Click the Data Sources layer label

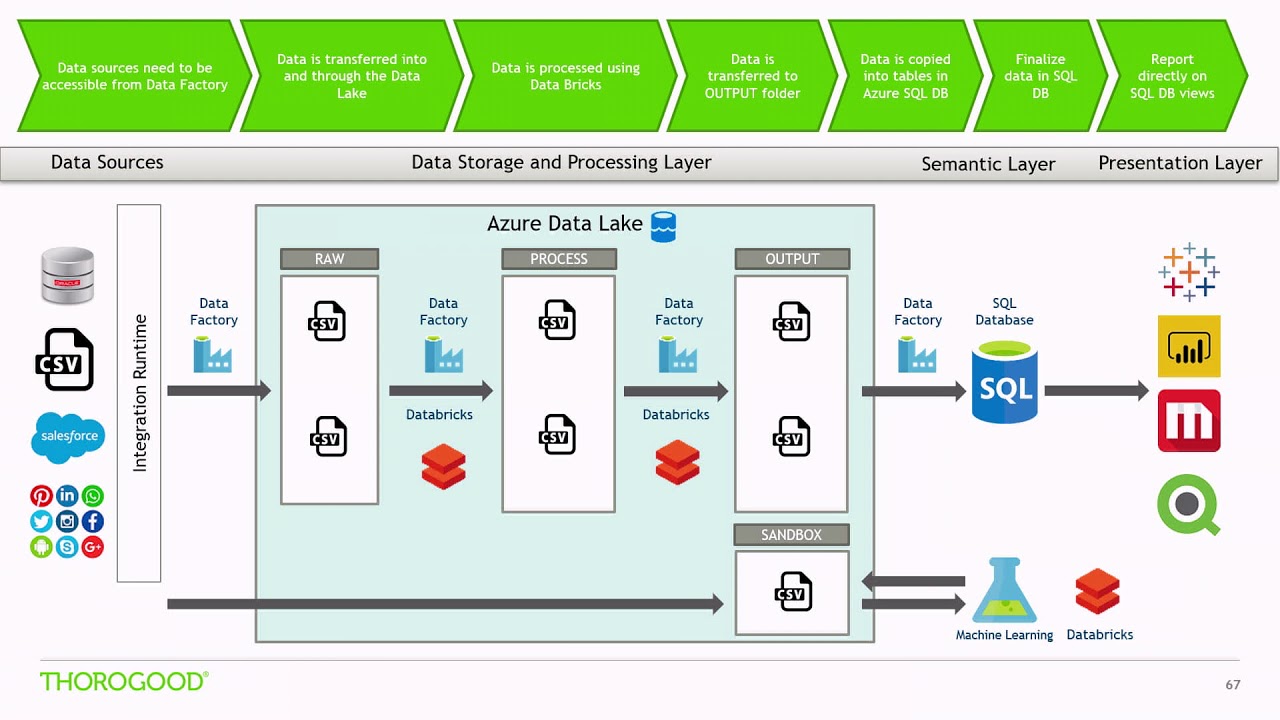[x=107, y=162]
